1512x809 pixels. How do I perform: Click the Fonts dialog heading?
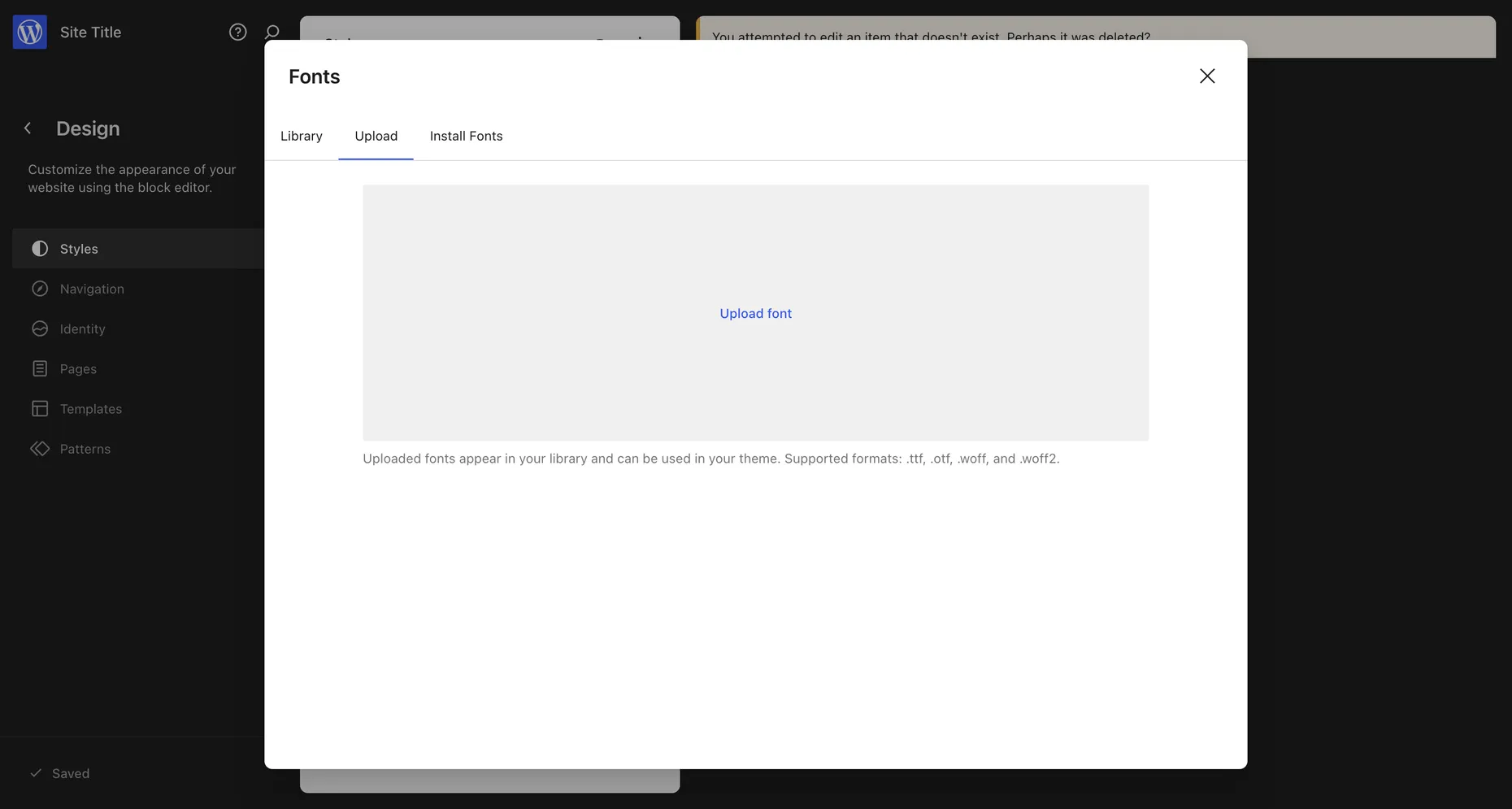click(x=314, y=76)
